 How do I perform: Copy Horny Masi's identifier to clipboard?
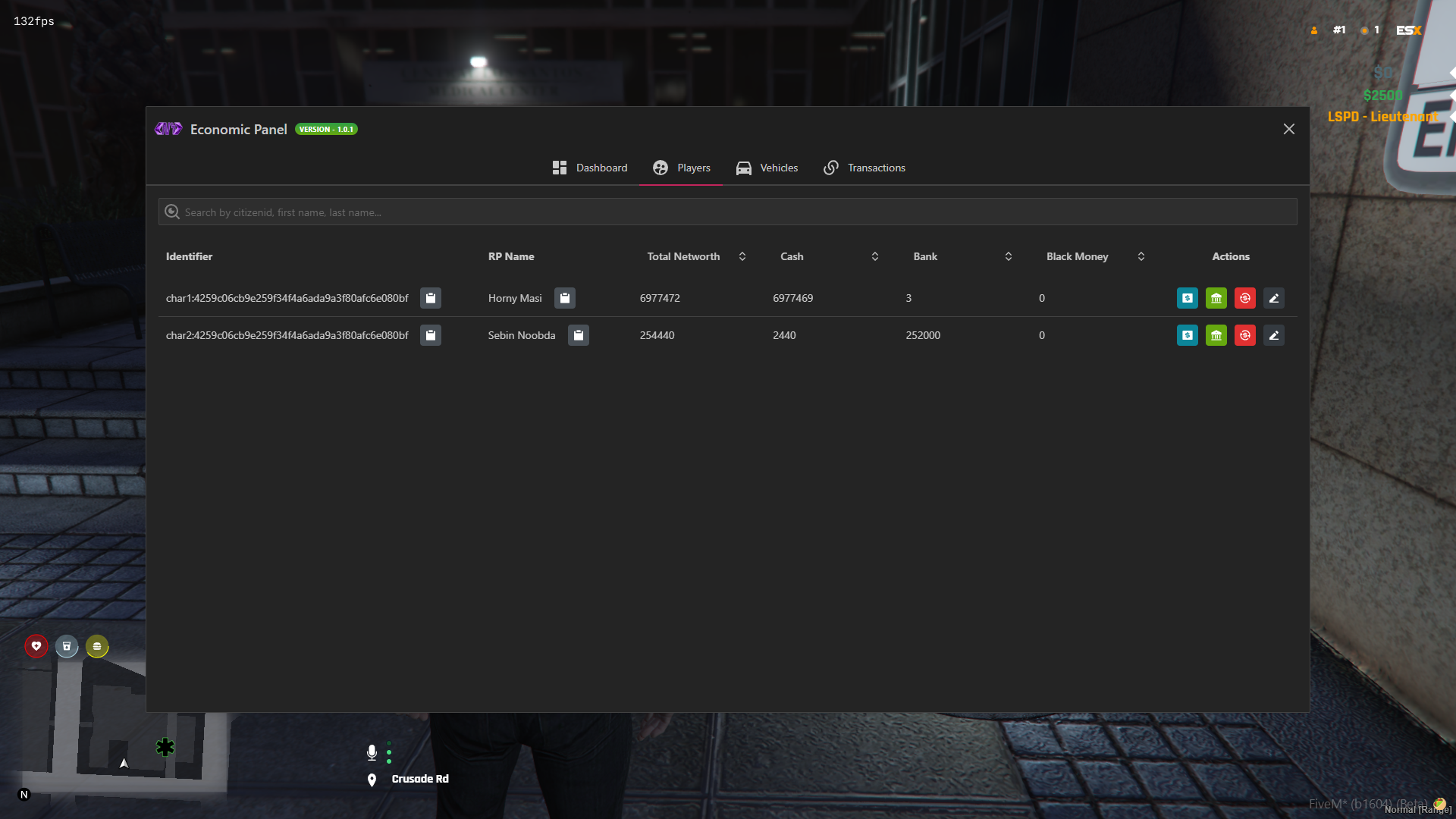431,298
